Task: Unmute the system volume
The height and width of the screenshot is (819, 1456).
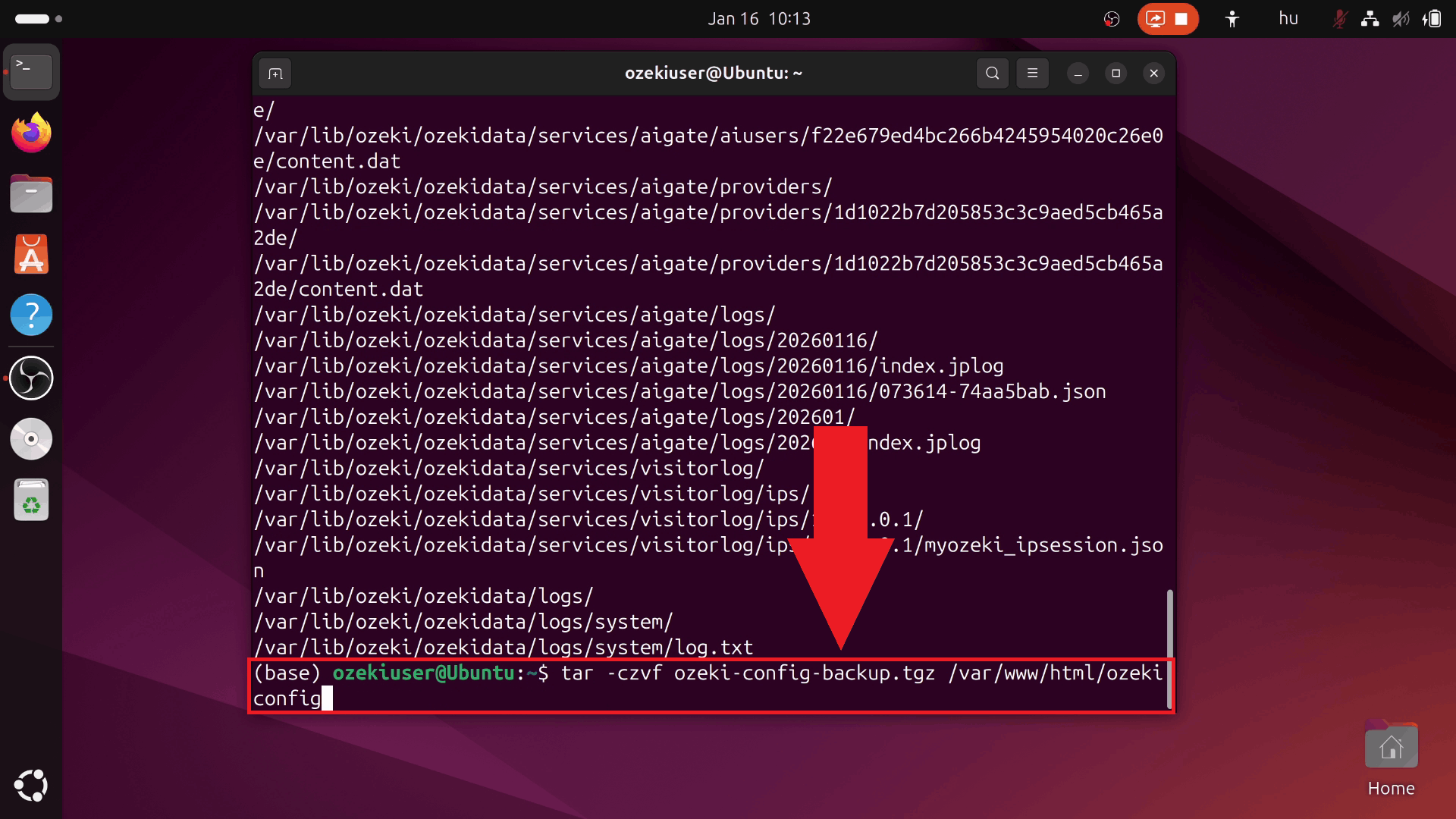Action: [x=1402, y=18]
